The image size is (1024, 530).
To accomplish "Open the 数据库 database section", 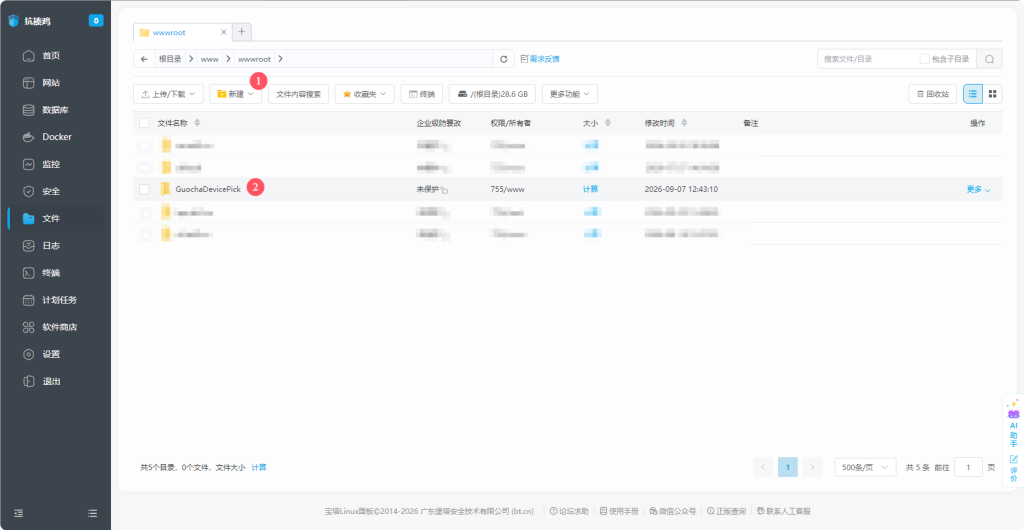I will [55, 110].
